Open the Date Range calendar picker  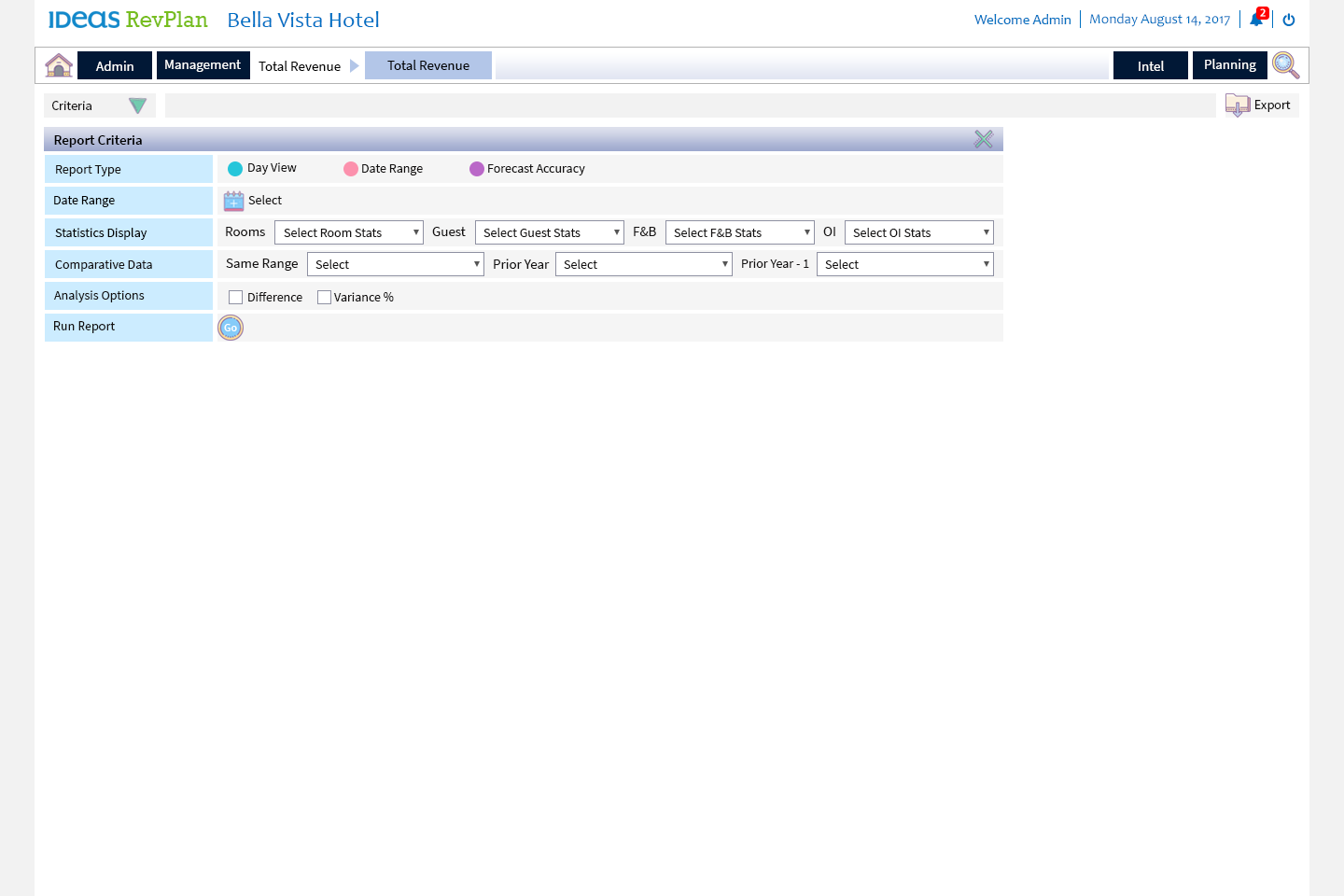233,201
